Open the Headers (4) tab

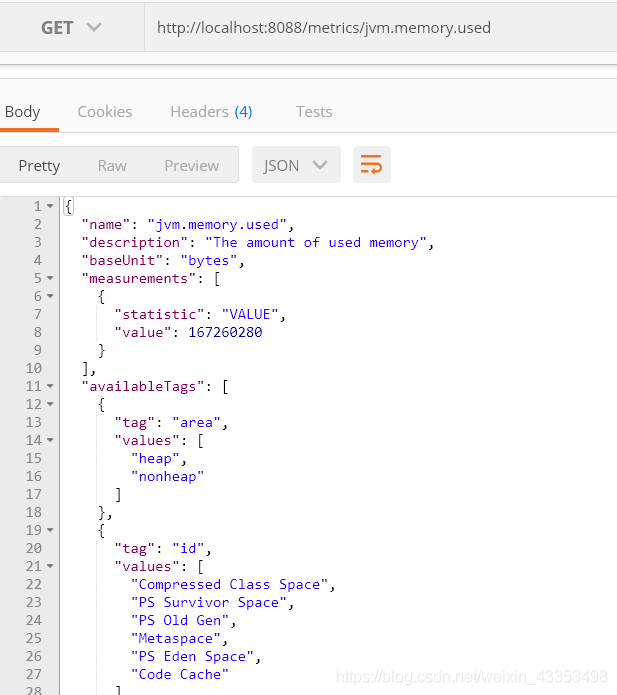click(x=211, y=112)
